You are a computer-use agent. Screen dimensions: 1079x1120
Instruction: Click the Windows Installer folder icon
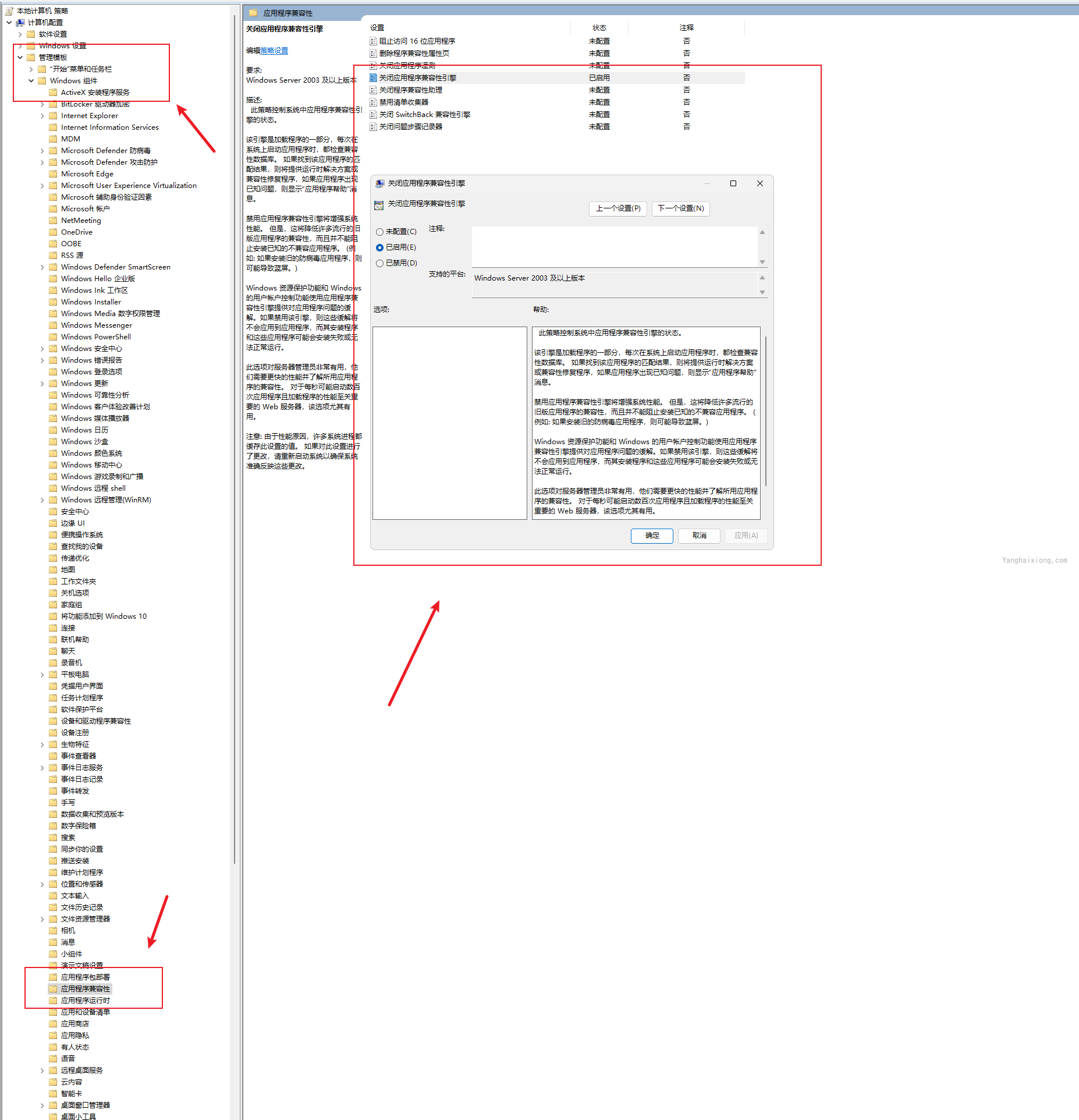[x=54, y=302]
